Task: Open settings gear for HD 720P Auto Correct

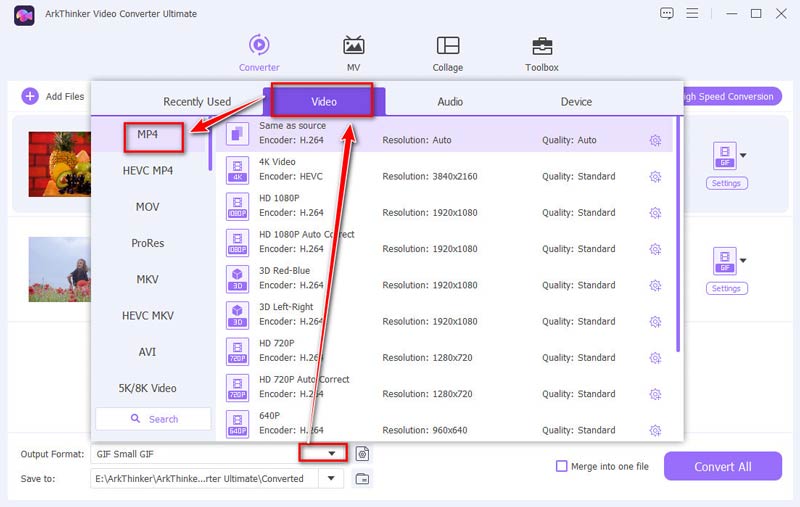Action: pyautogui.click(x=655, y=394)
